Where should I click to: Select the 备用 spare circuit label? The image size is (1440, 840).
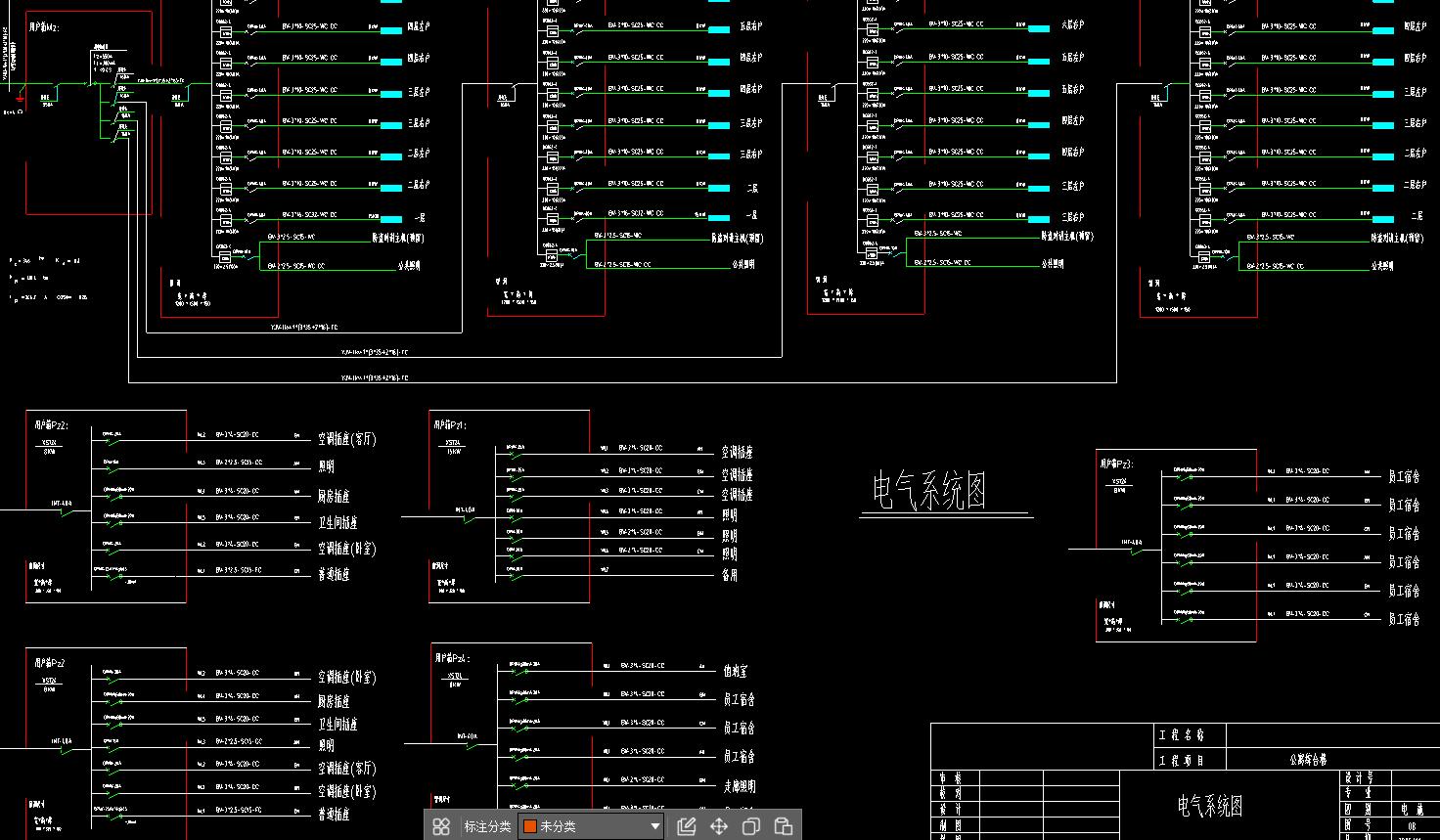click(x=729, y=575)
